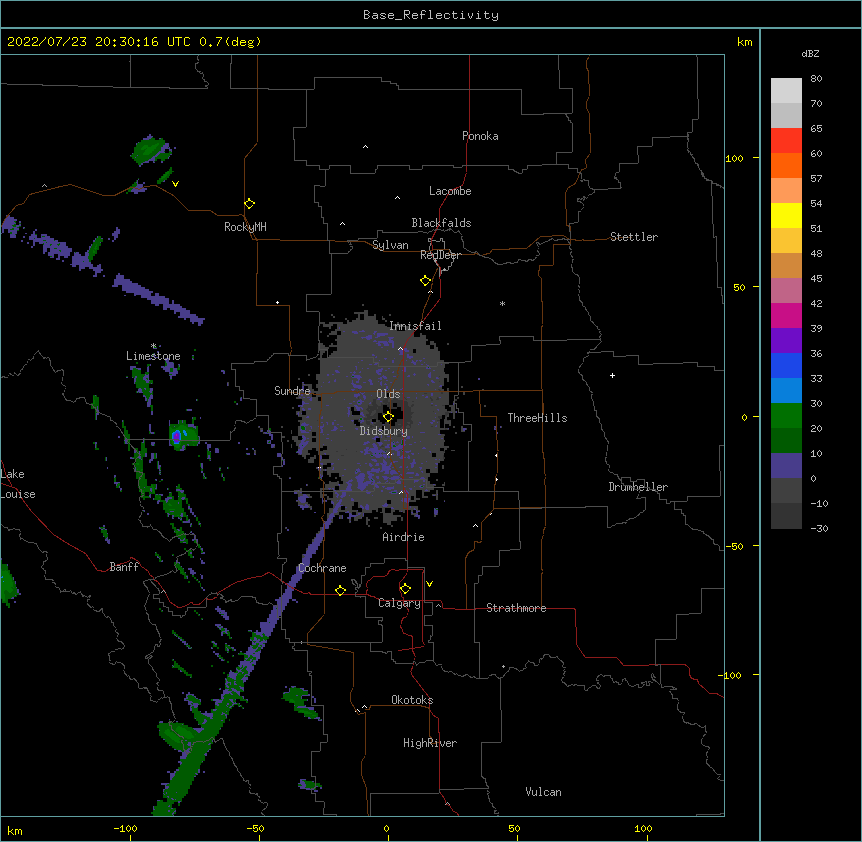Click the white asterisk marker east of Innisfail
This screenshot has height=842, width=862.
pyautogui.click(x=502, y=303)
